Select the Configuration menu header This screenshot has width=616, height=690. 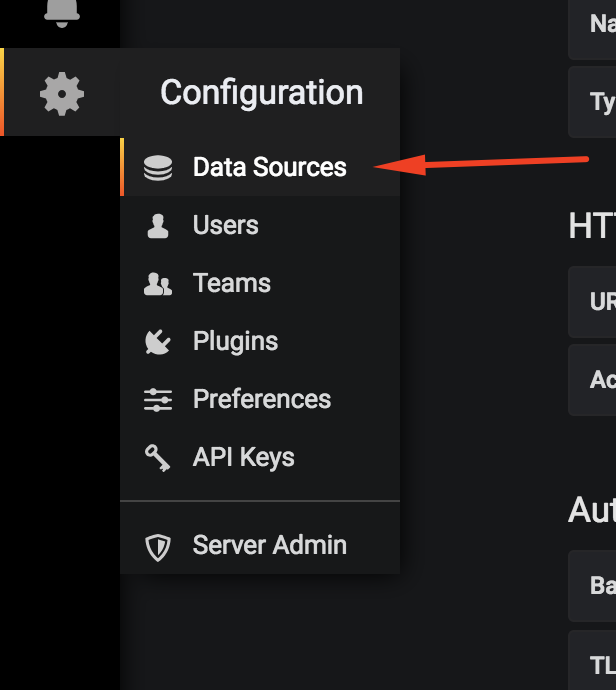click(x=261, y=93)
